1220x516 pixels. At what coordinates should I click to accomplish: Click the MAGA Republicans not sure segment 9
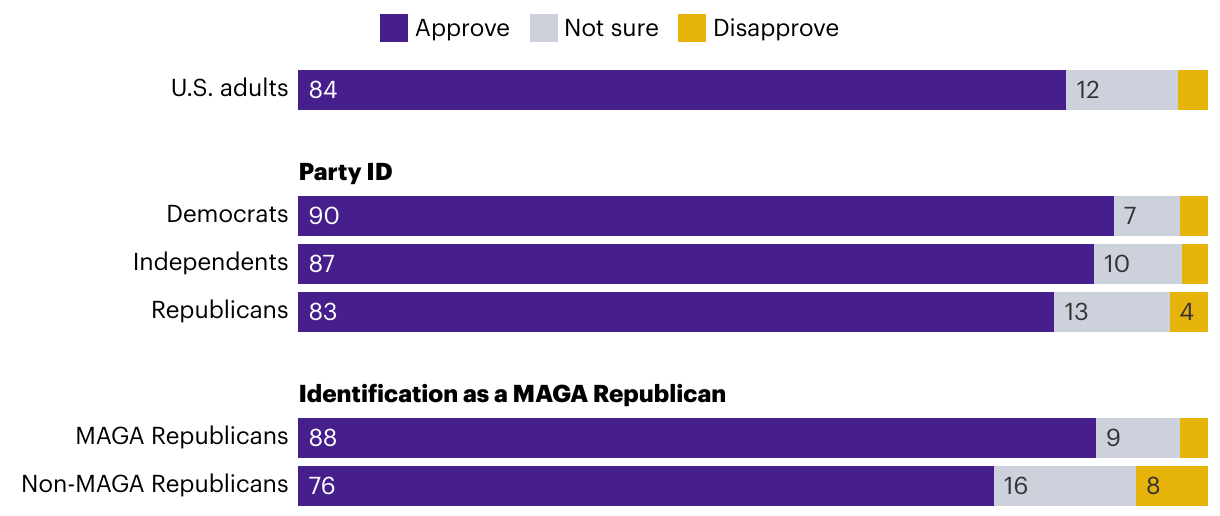pos(1138,438)
